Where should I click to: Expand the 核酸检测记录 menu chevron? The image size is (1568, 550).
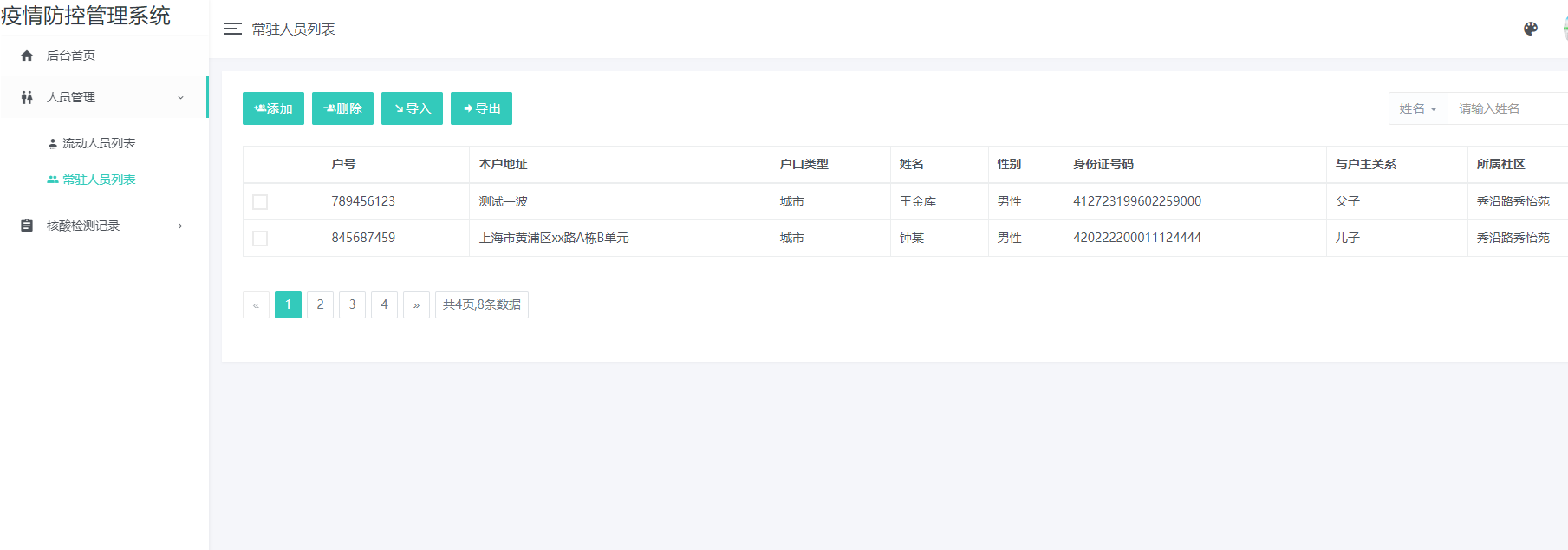point(180,226)
